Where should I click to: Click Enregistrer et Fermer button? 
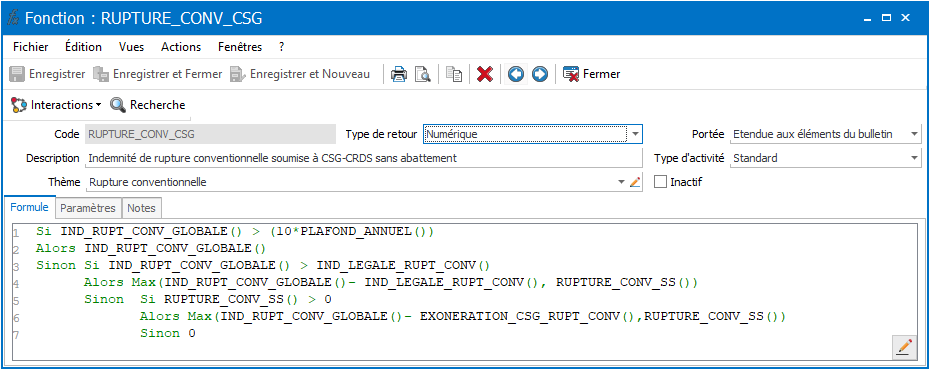[x=158, y=74]
